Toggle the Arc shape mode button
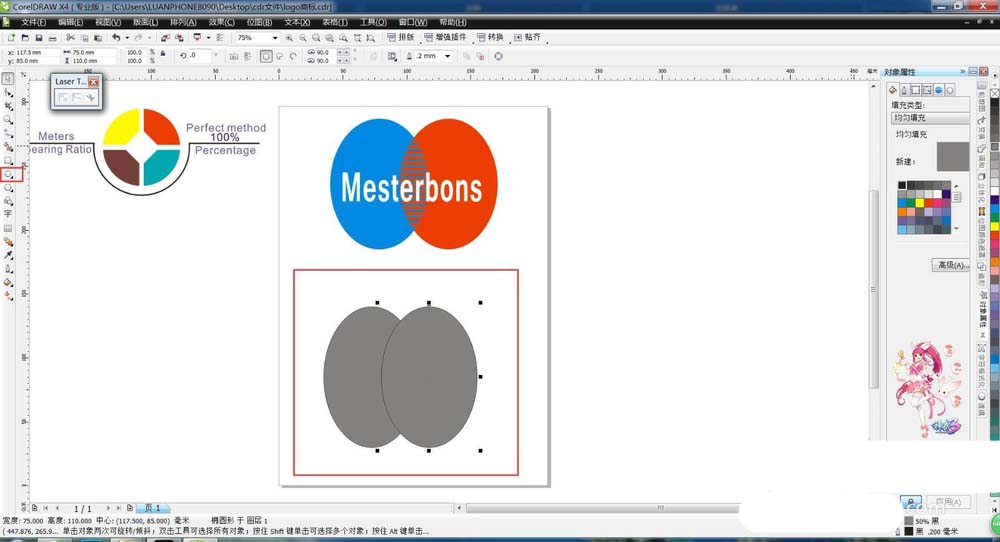Screen dimensions: 1000x542 point(293,56)
